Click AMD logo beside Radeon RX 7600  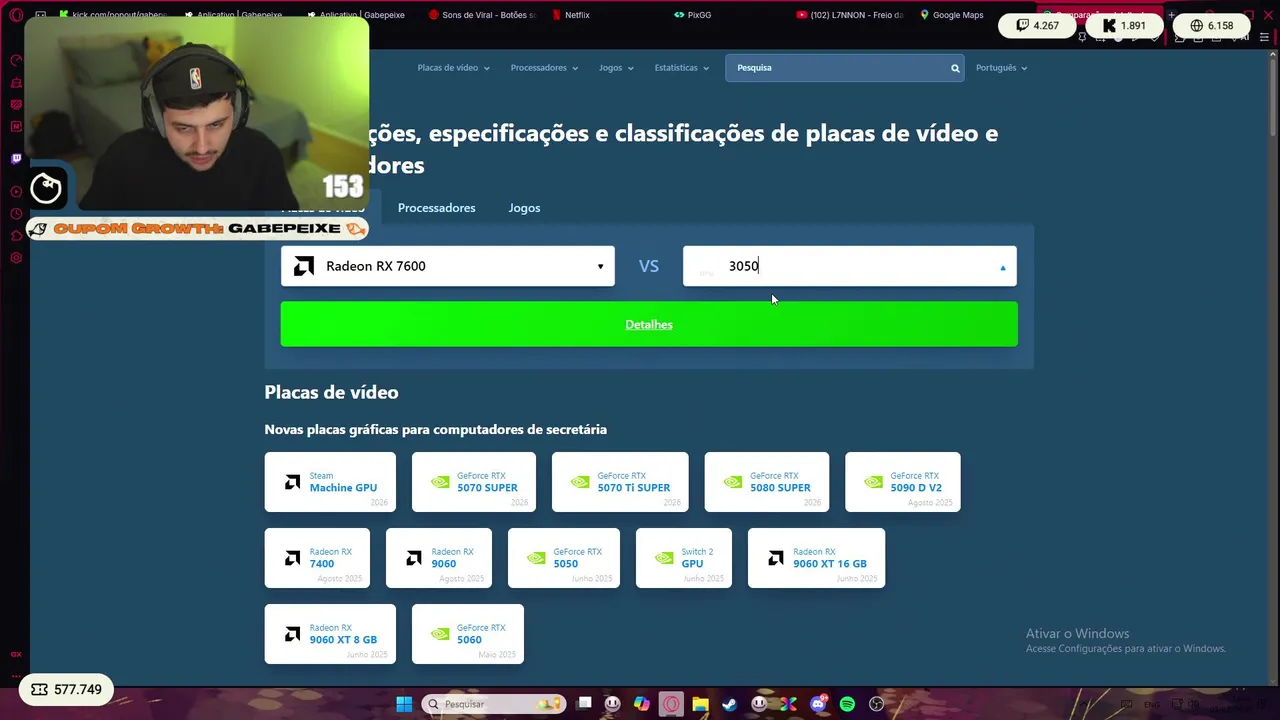click(x=304, y=266)
